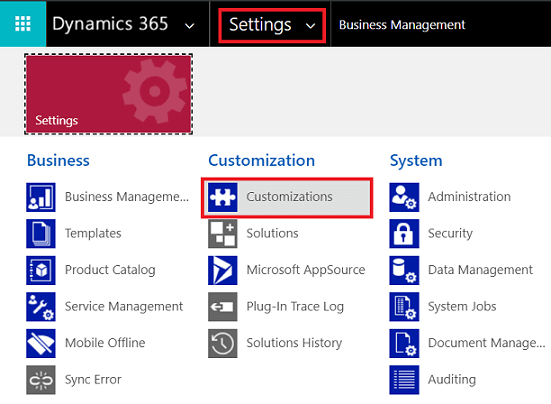Click the Security padlock icon

404,234
